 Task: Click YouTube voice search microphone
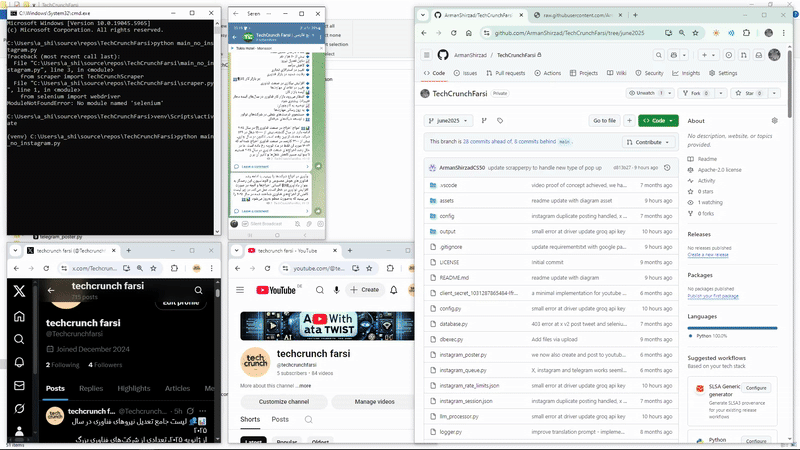click(x=337, y=289)
